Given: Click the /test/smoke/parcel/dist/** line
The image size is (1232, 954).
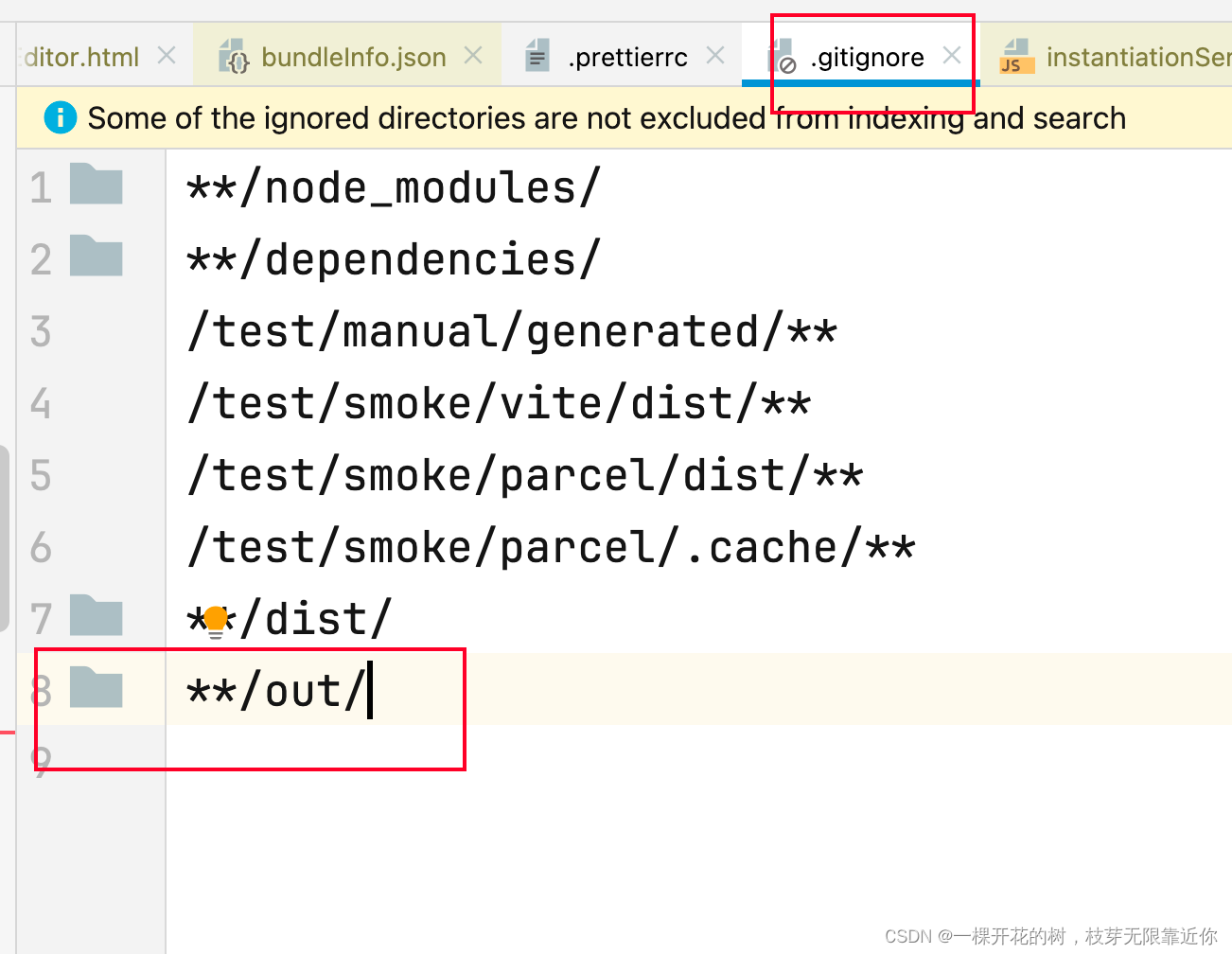Looking at the screenshot, I should [525, 476].
